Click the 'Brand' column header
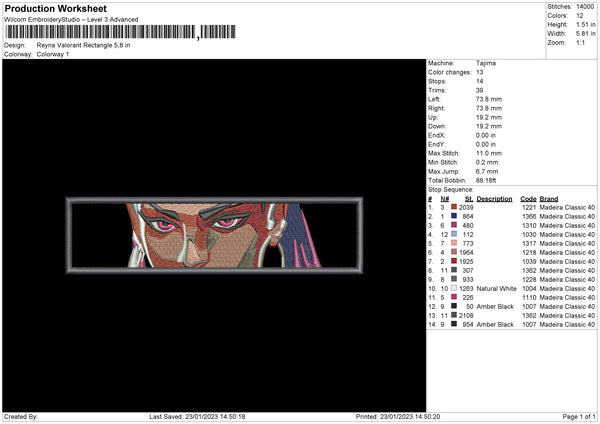This screenshot has width=600, height=424. point(549,199)
